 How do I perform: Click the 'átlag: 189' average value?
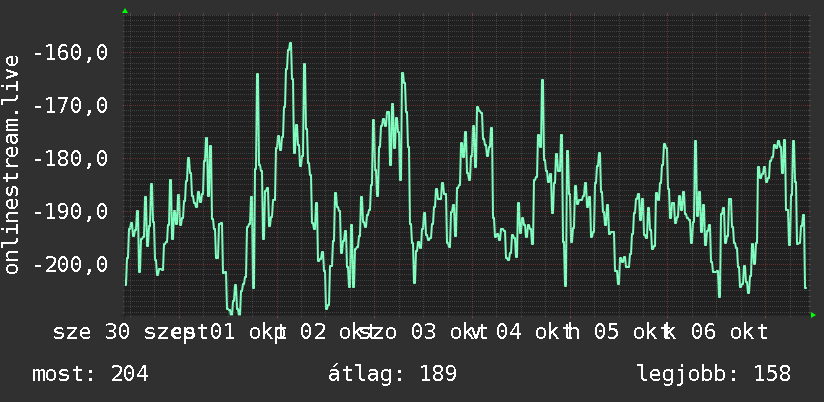click(x=392, y=374)
